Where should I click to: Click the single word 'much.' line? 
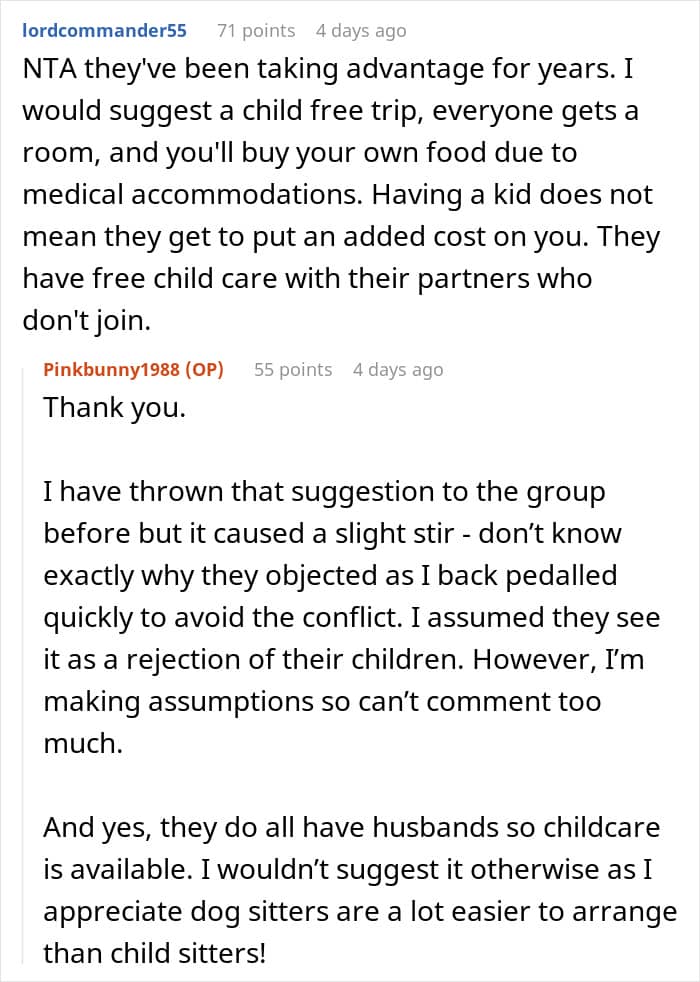click(83, 744)
